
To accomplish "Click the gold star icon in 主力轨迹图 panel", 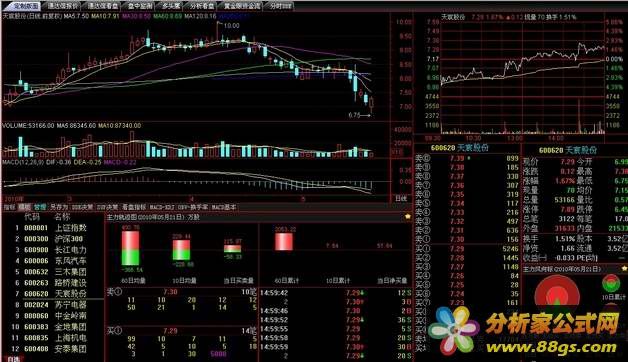I will point(408,217).
